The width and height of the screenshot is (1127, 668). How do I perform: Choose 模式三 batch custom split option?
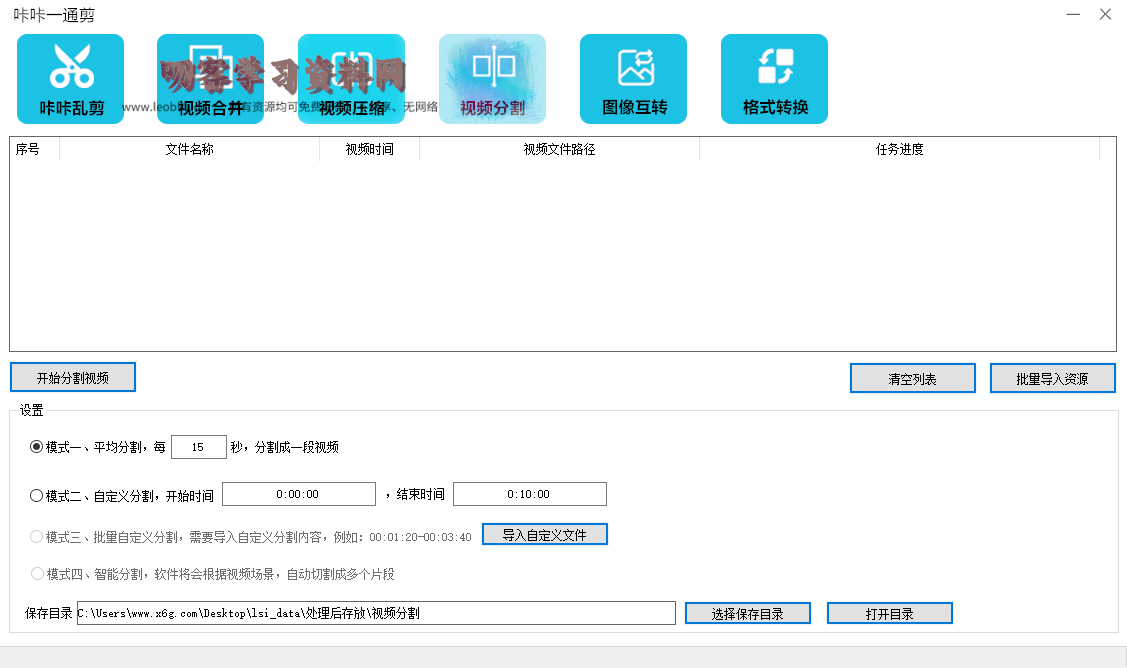(x=37, y=536)
